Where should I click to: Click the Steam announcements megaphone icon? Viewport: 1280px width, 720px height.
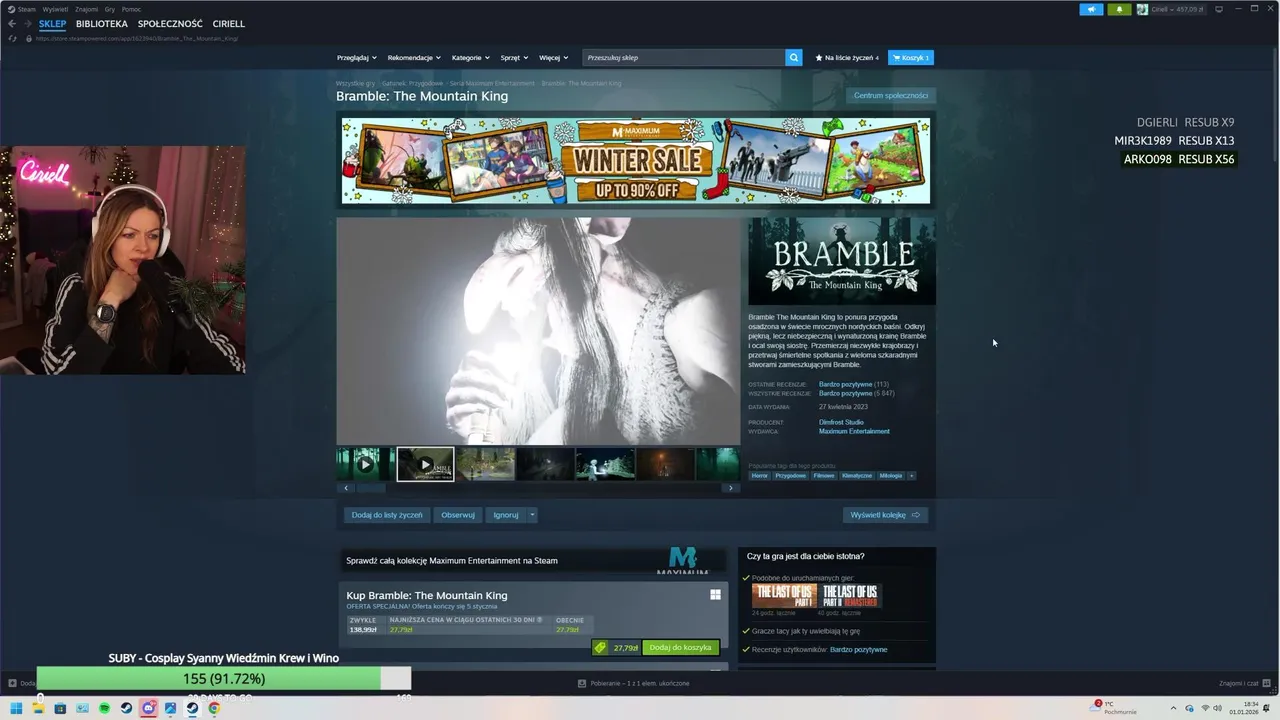pos(1091,9)
